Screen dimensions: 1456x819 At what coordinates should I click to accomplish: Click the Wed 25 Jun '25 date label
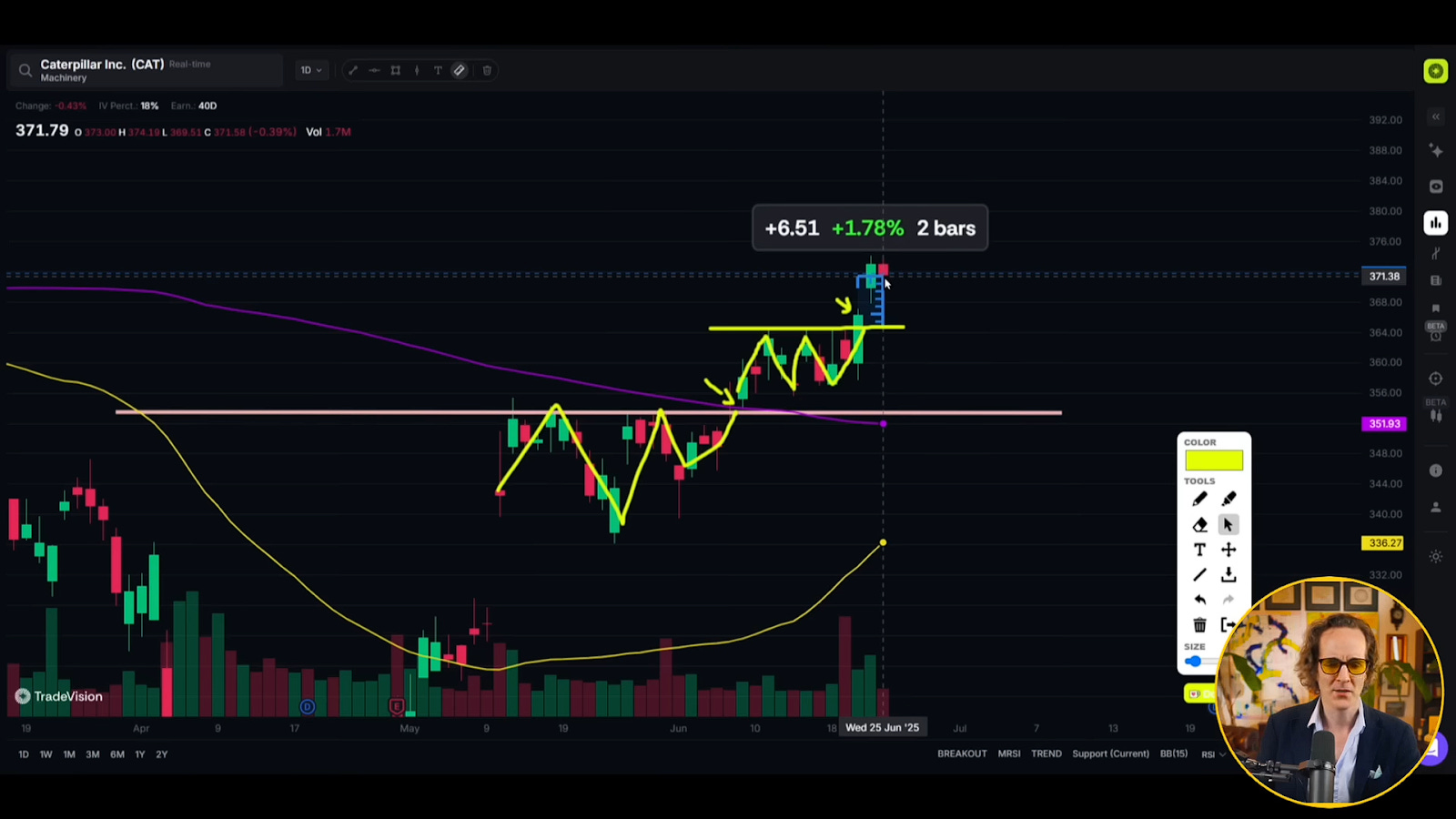pyautogui.click(x=882, y=727)
